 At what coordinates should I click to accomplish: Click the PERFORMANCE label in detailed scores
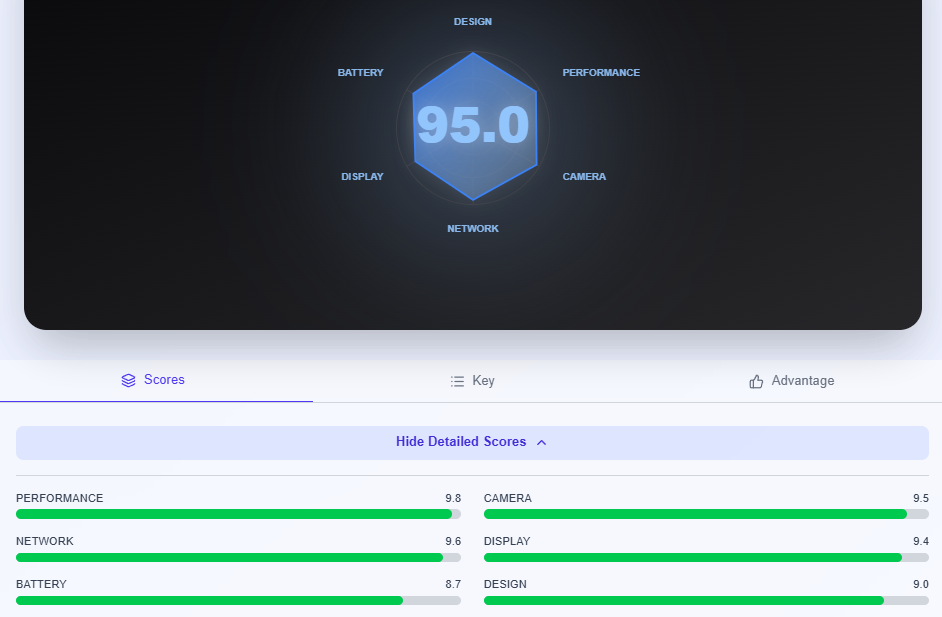click(x=59, y=498)
